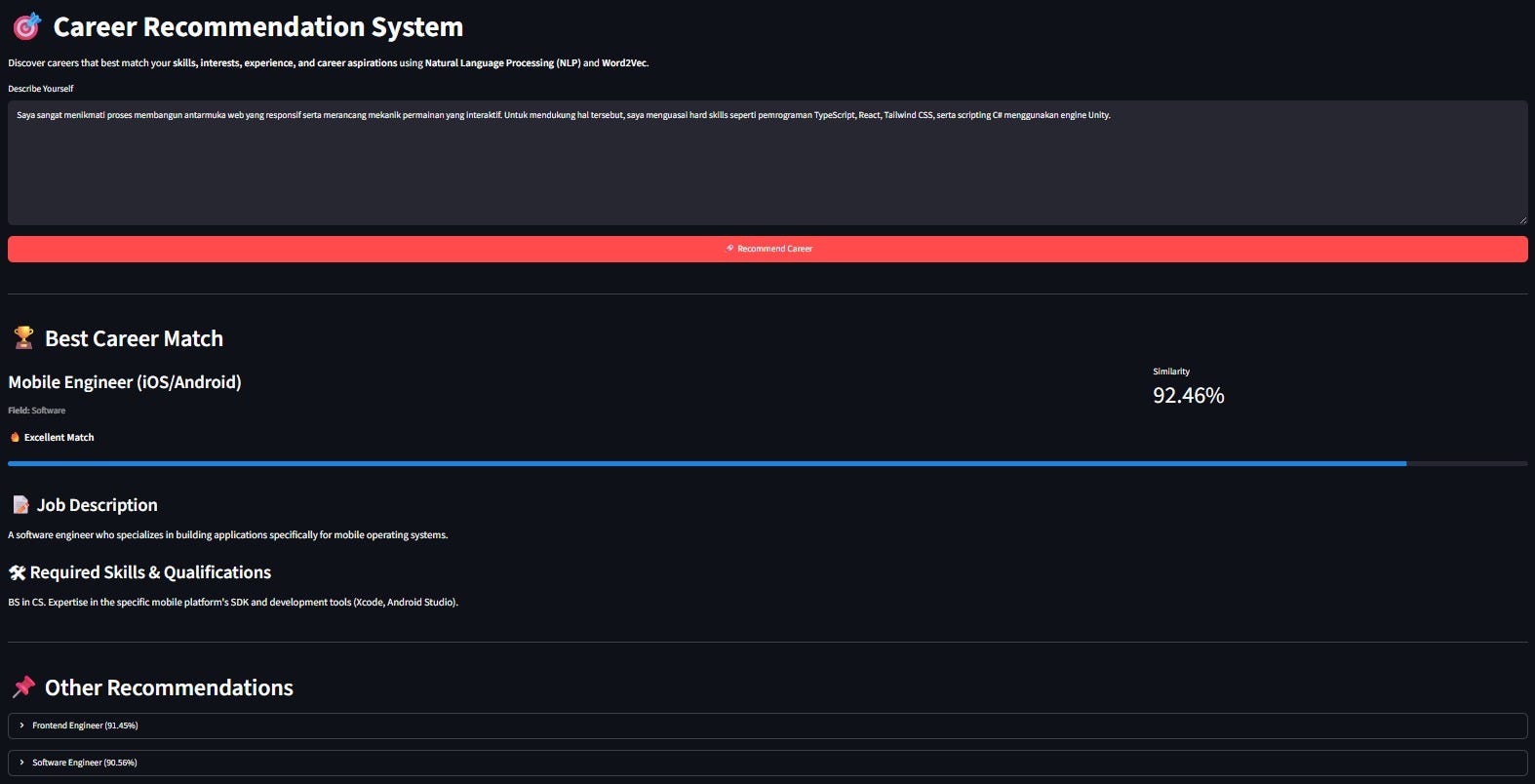Viewport: 1535px width, 784px height.
Task: Click the Career Recommendation System title
Action: click(x=258, y=27)
